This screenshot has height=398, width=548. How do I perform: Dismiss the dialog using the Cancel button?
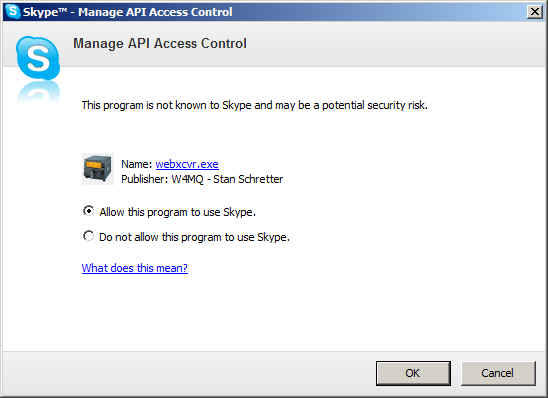tap(498, 373)
